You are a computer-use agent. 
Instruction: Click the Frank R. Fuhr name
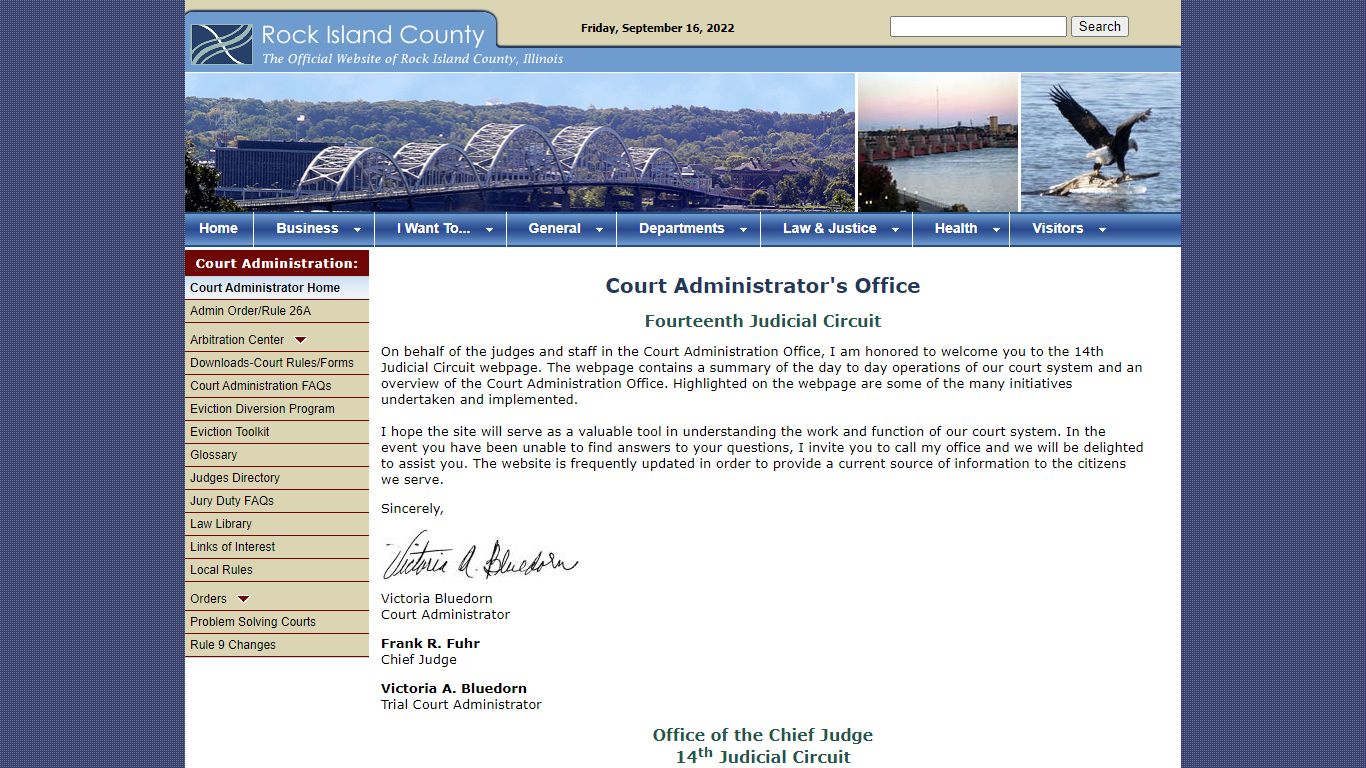coord(430,643)
